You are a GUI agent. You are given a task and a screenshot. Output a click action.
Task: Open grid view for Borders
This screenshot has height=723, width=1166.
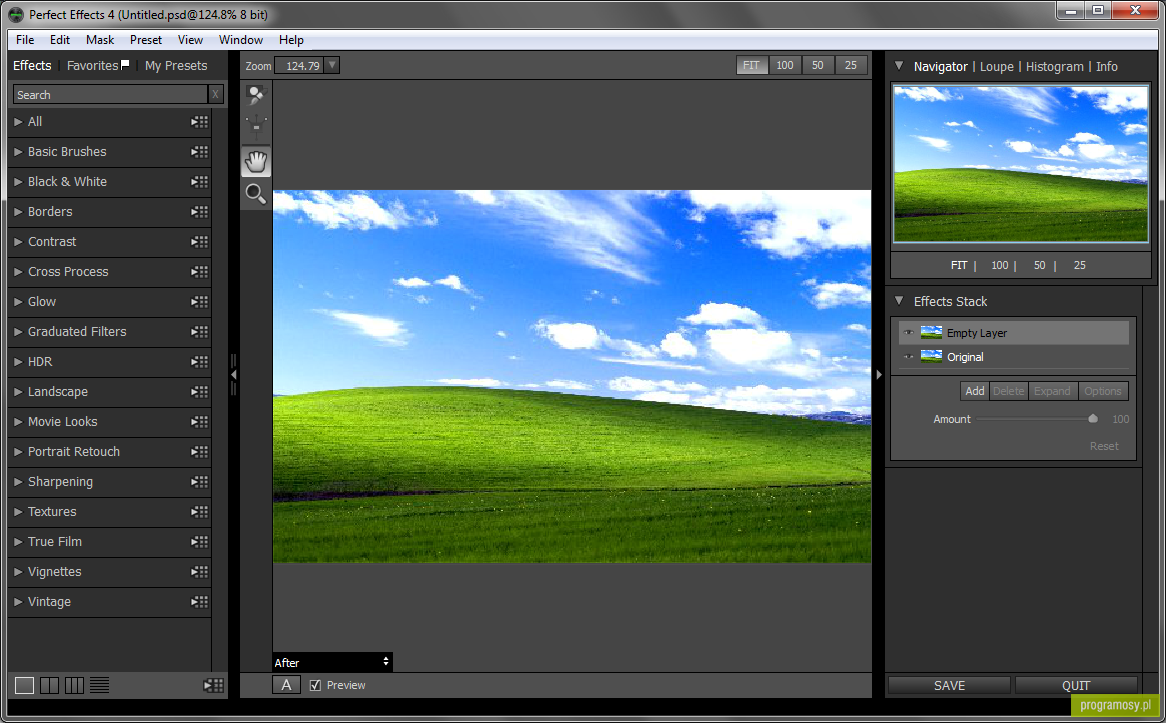tap(199, 212)
